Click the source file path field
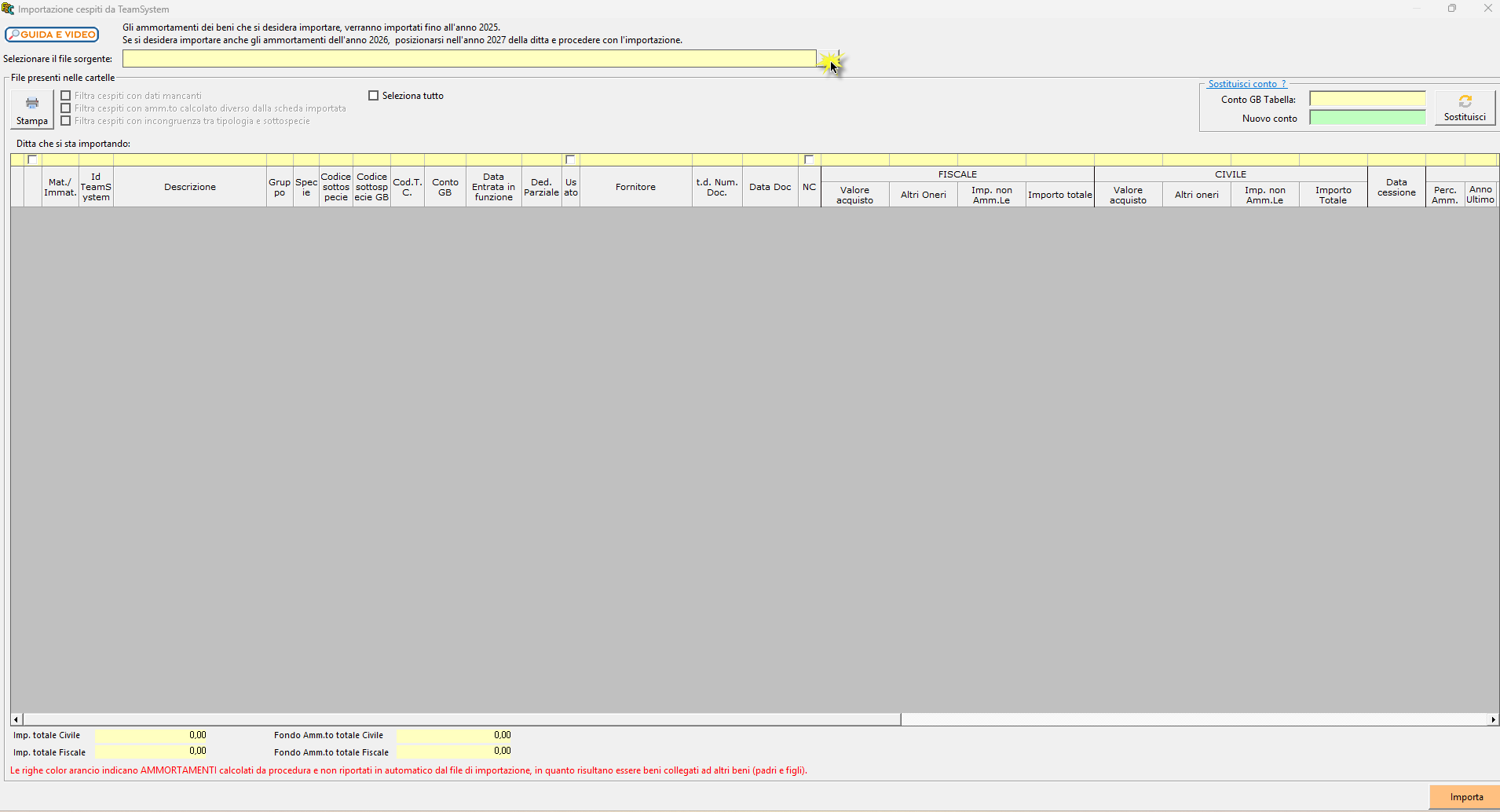 [470, 59]
